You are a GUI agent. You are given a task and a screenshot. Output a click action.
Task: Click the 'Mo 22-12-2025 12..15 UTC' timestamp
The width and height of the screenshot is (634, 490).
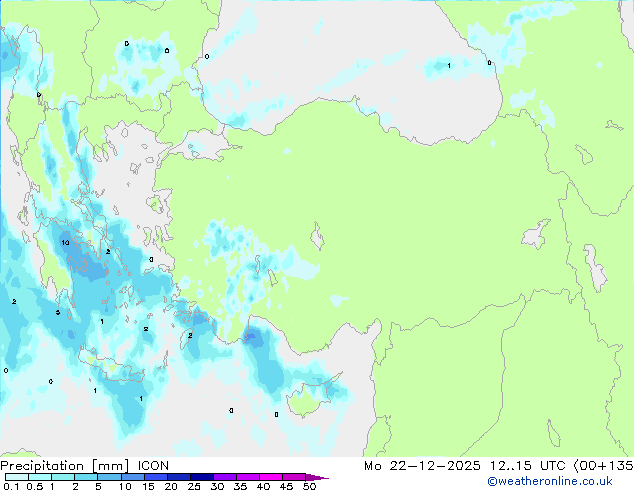[x=465, y=466]
